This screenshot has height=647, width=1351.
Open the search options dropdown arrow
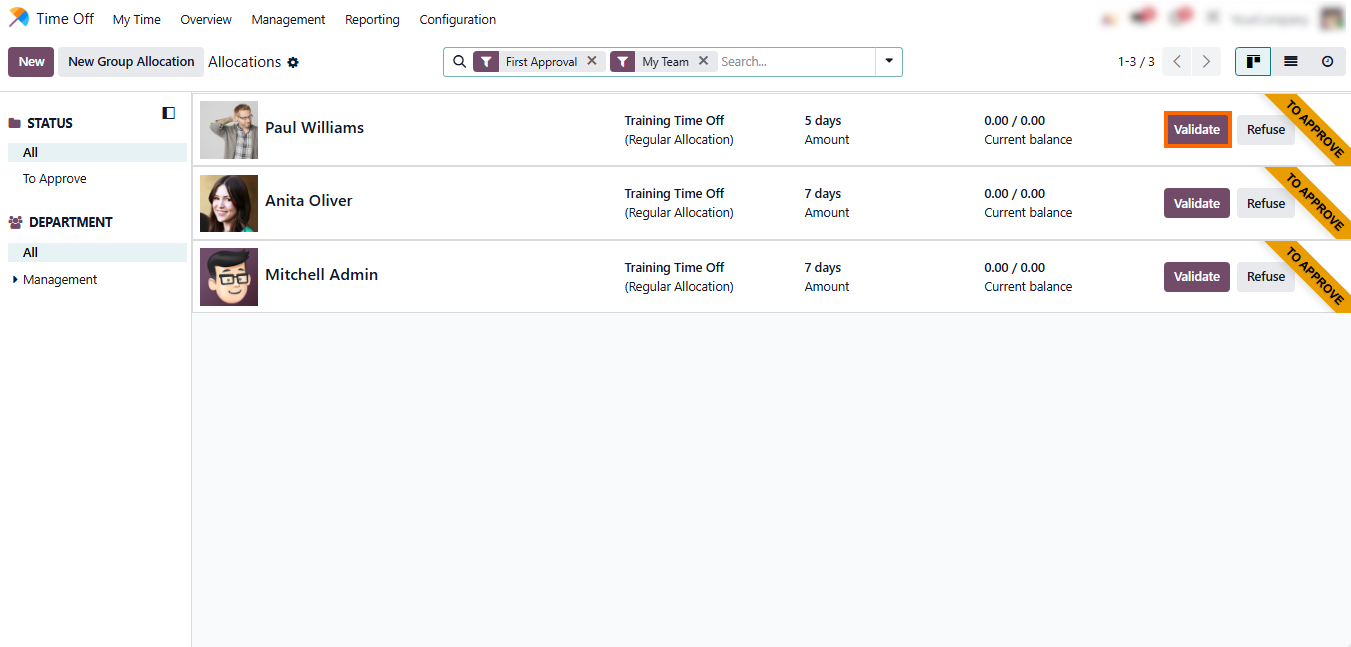[x=888, y=62]
